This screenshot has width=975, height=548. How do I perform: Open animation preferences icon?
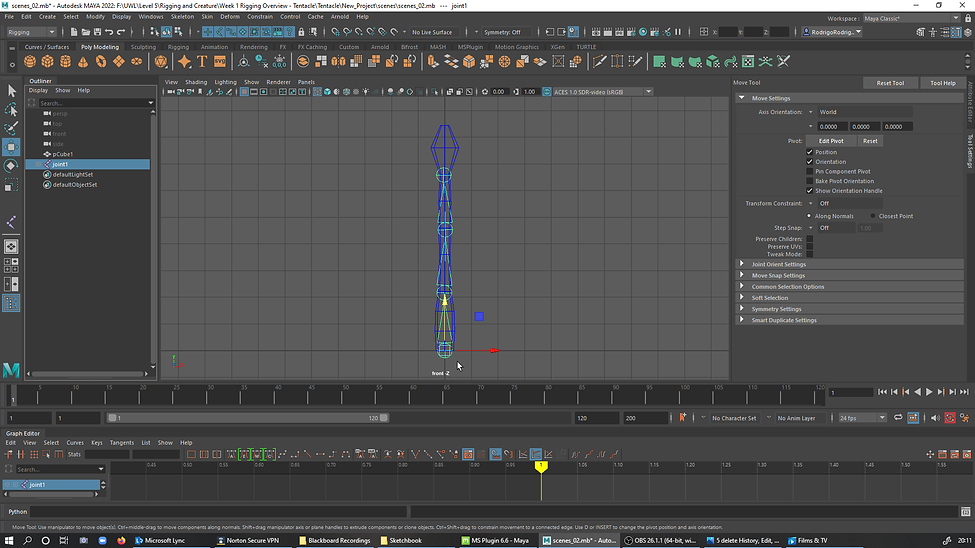pos(964,418)
